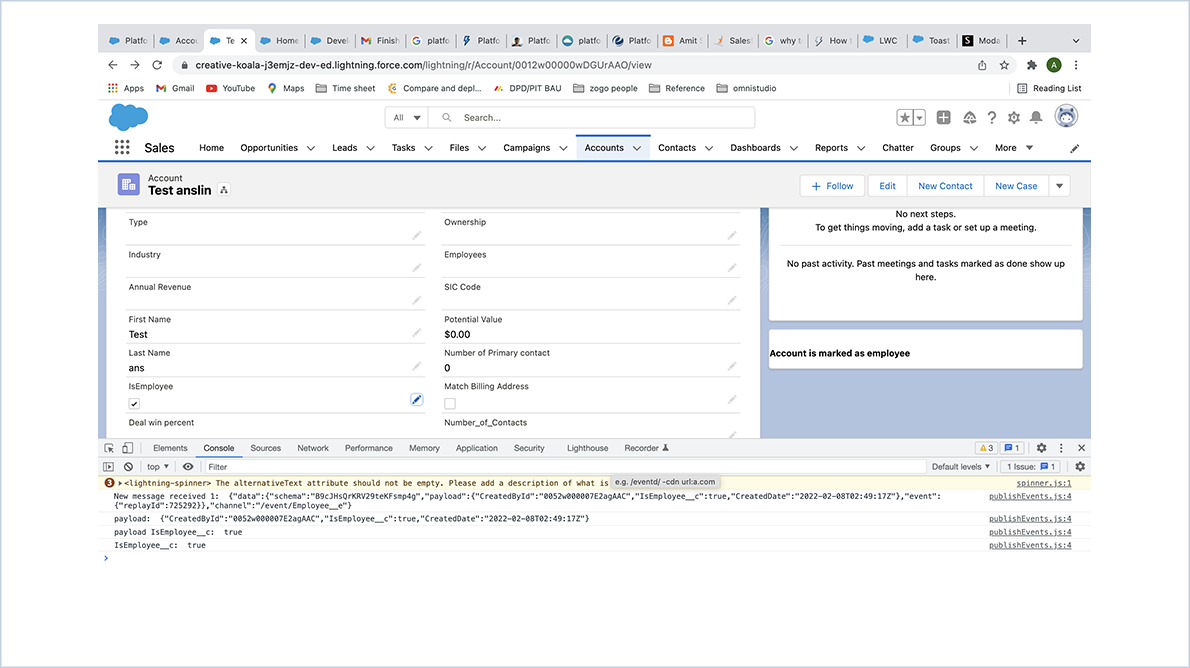Enable the Match Billing Address checkbox
The width and height of the screenshot is (1190, 668).
[x=449, y=403]
